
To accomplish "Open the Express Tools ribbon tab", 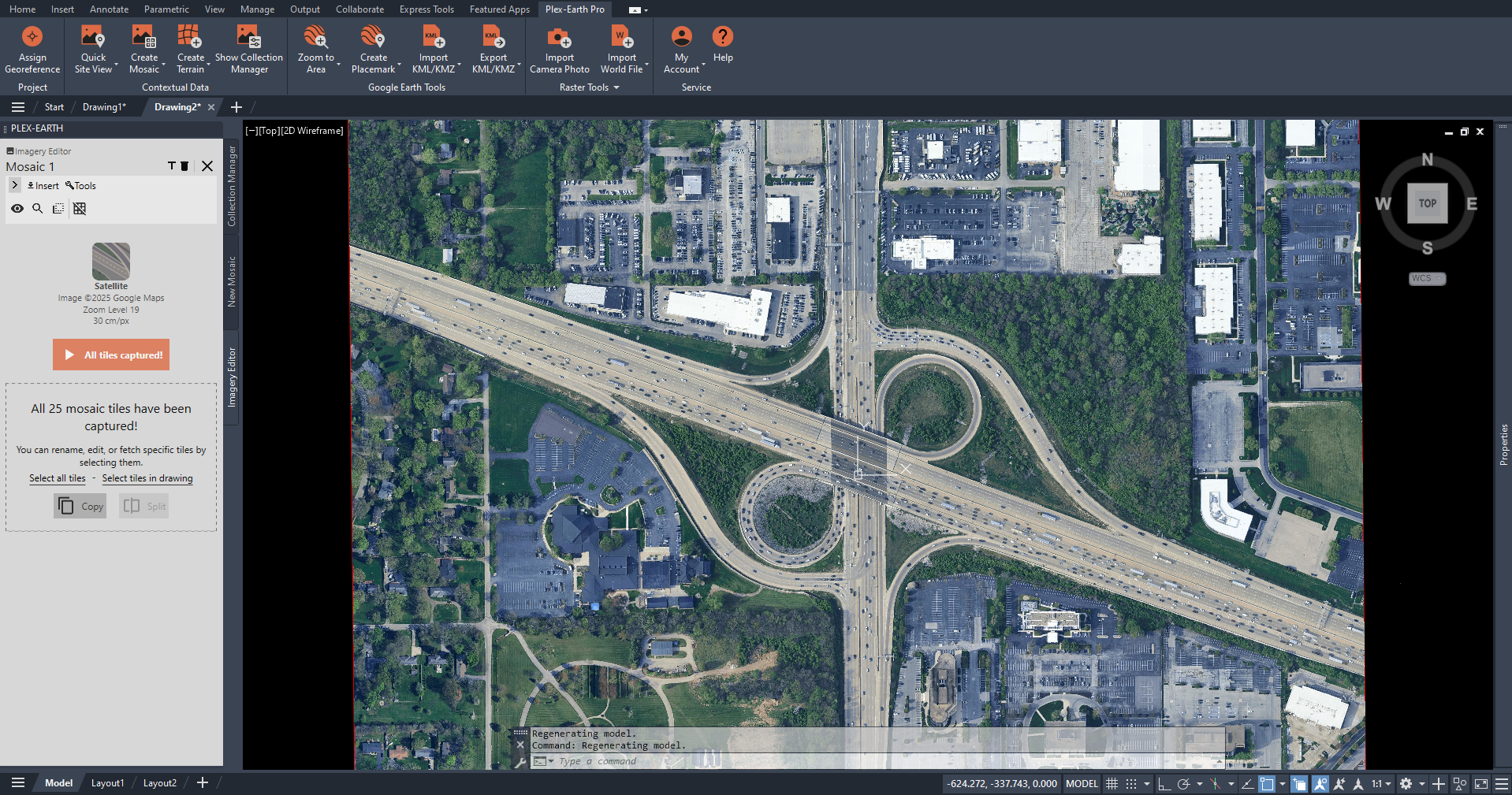I will (x=426, y=9).
